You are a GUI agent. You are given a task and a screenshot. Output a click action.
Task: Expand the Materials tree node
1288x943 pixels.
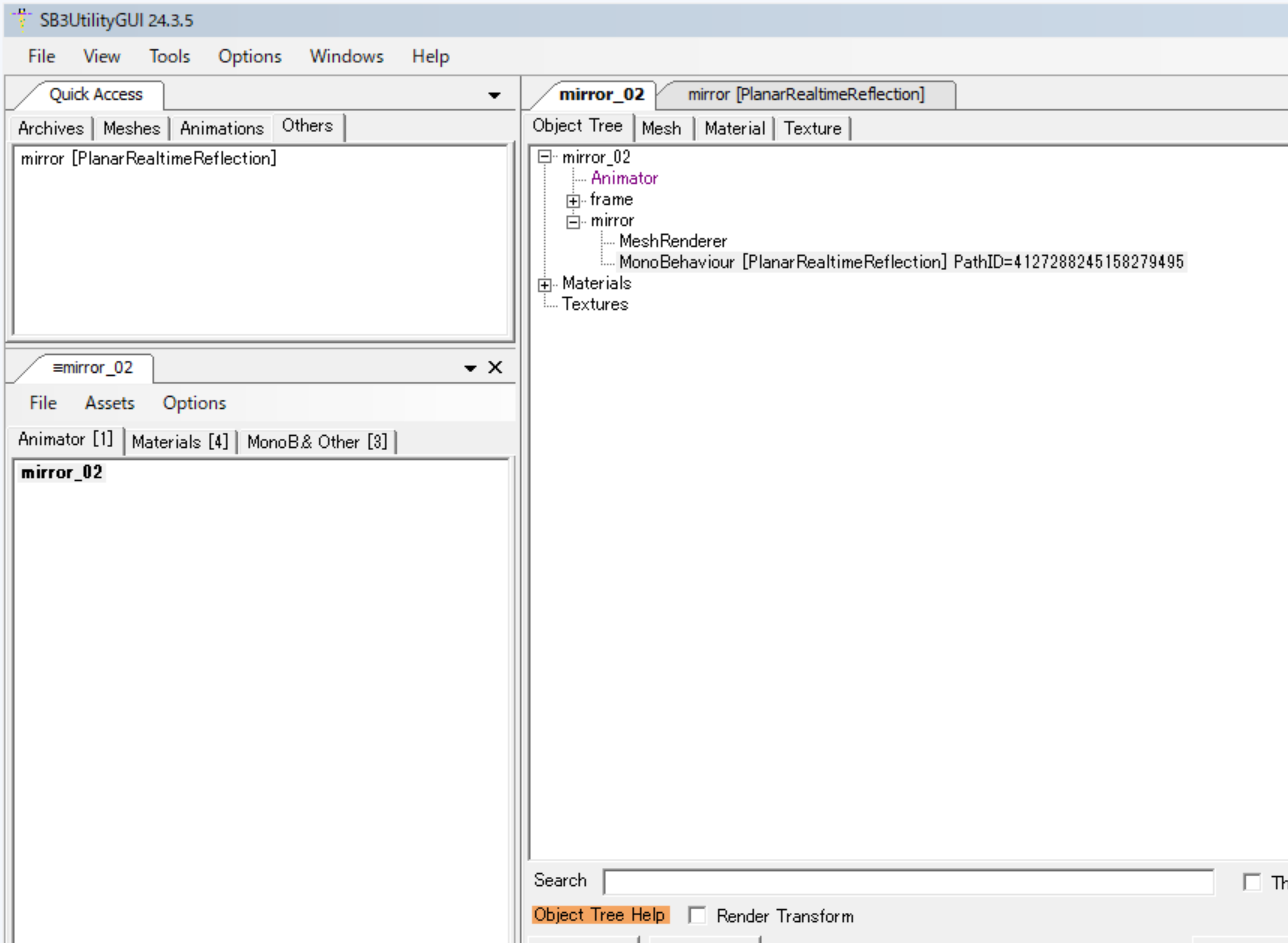545,284
